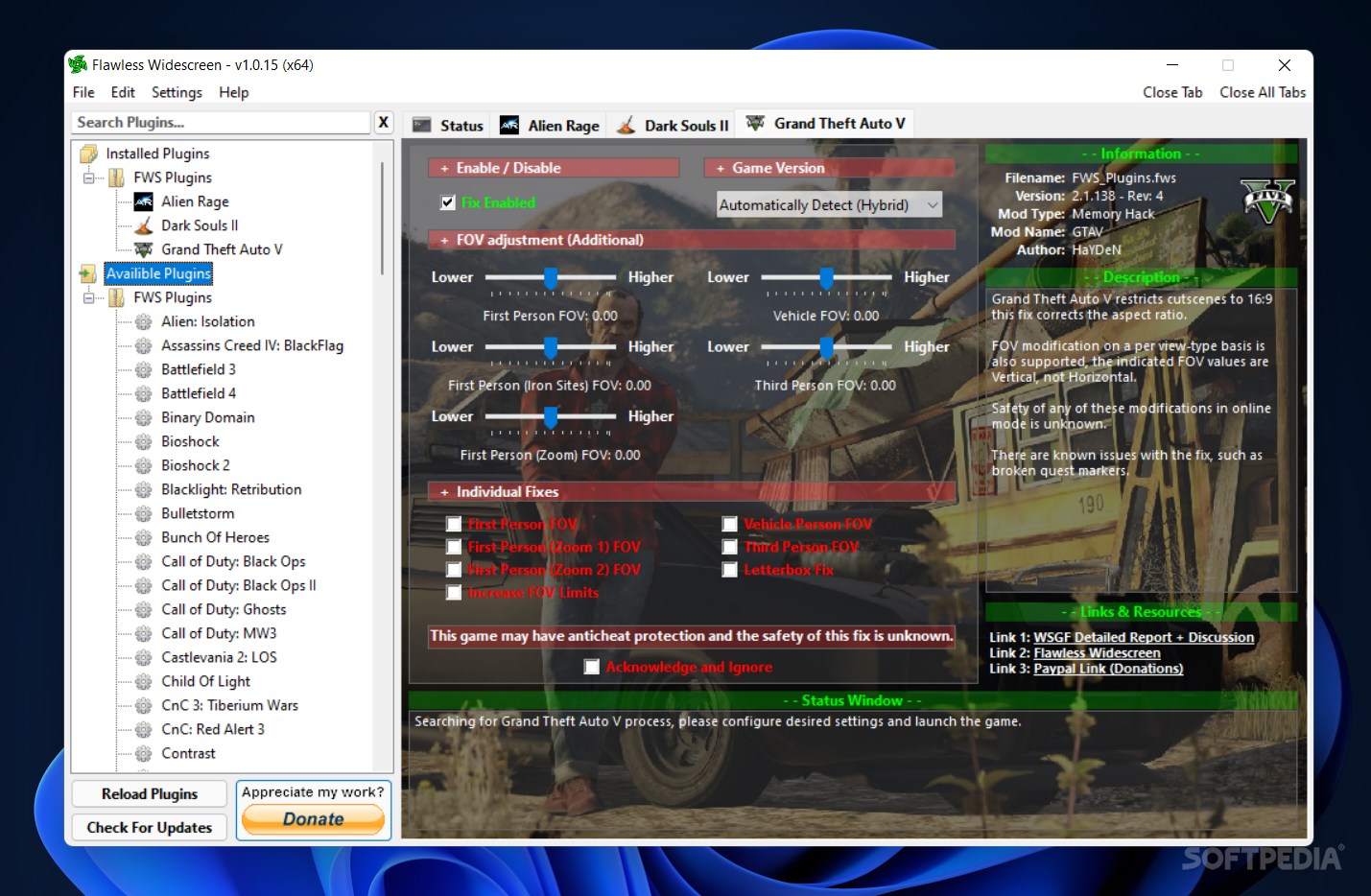The width and height of the screenshot is (1371, 896).
Task: Click First Person FOV slider handle
Action: (x=551, y=277)
